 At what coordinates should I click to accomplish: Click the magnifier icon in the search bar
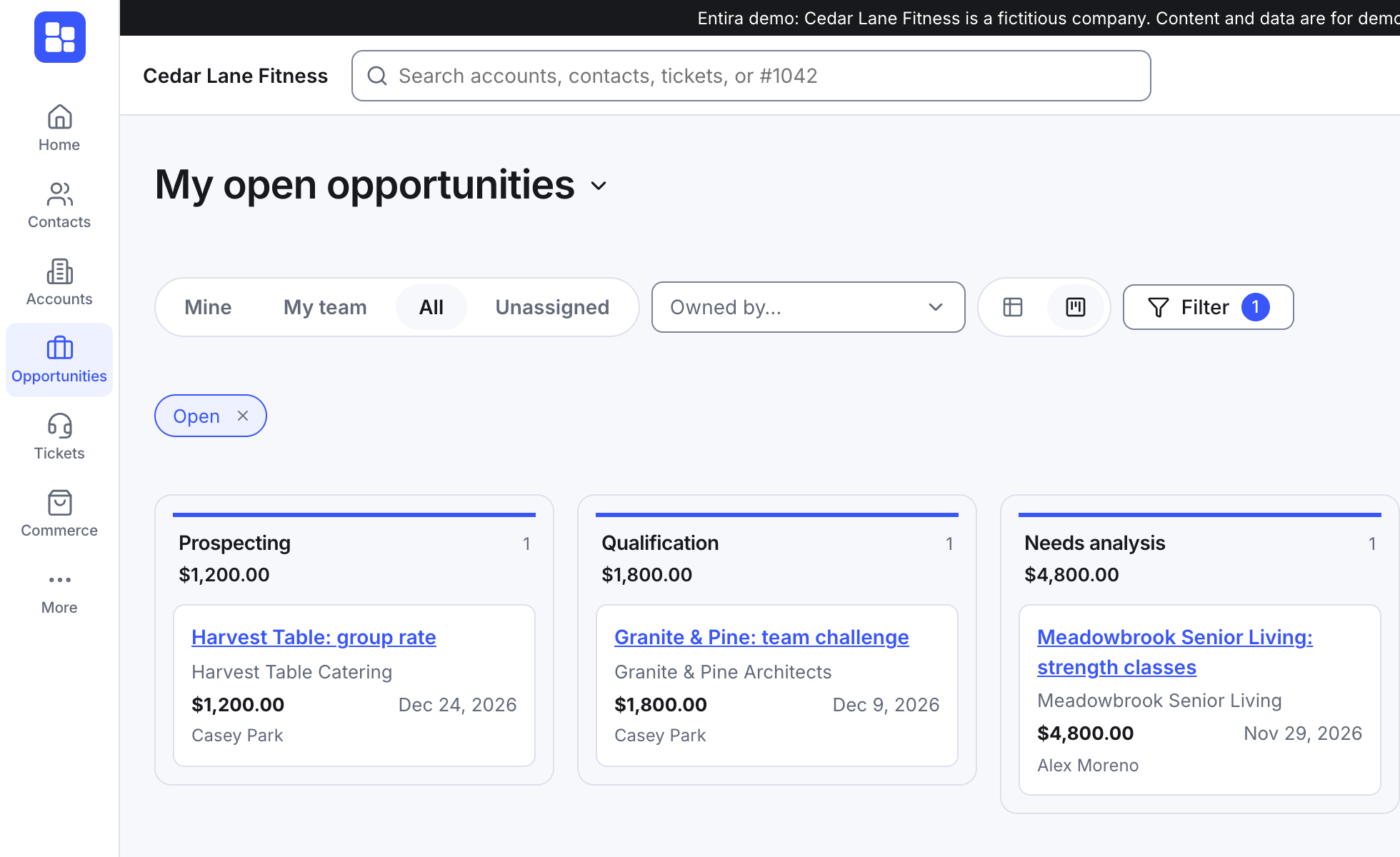[x=377, y=76]
